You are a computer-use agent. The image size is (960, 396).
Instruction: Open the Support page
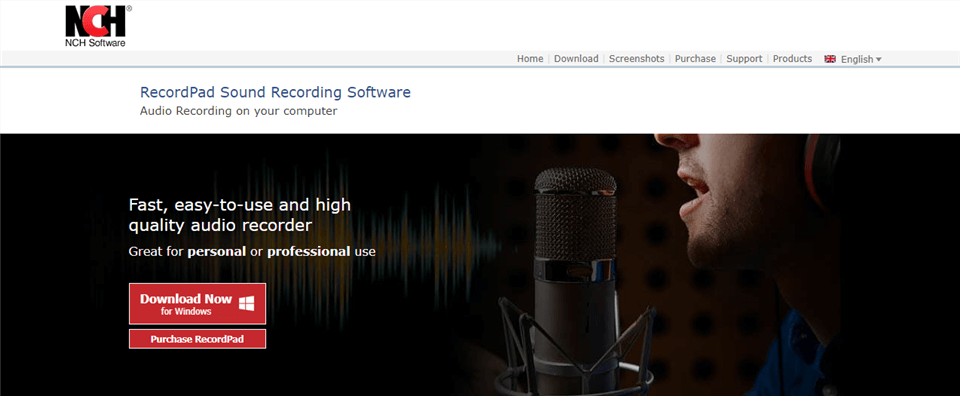[x=744, y=59]
